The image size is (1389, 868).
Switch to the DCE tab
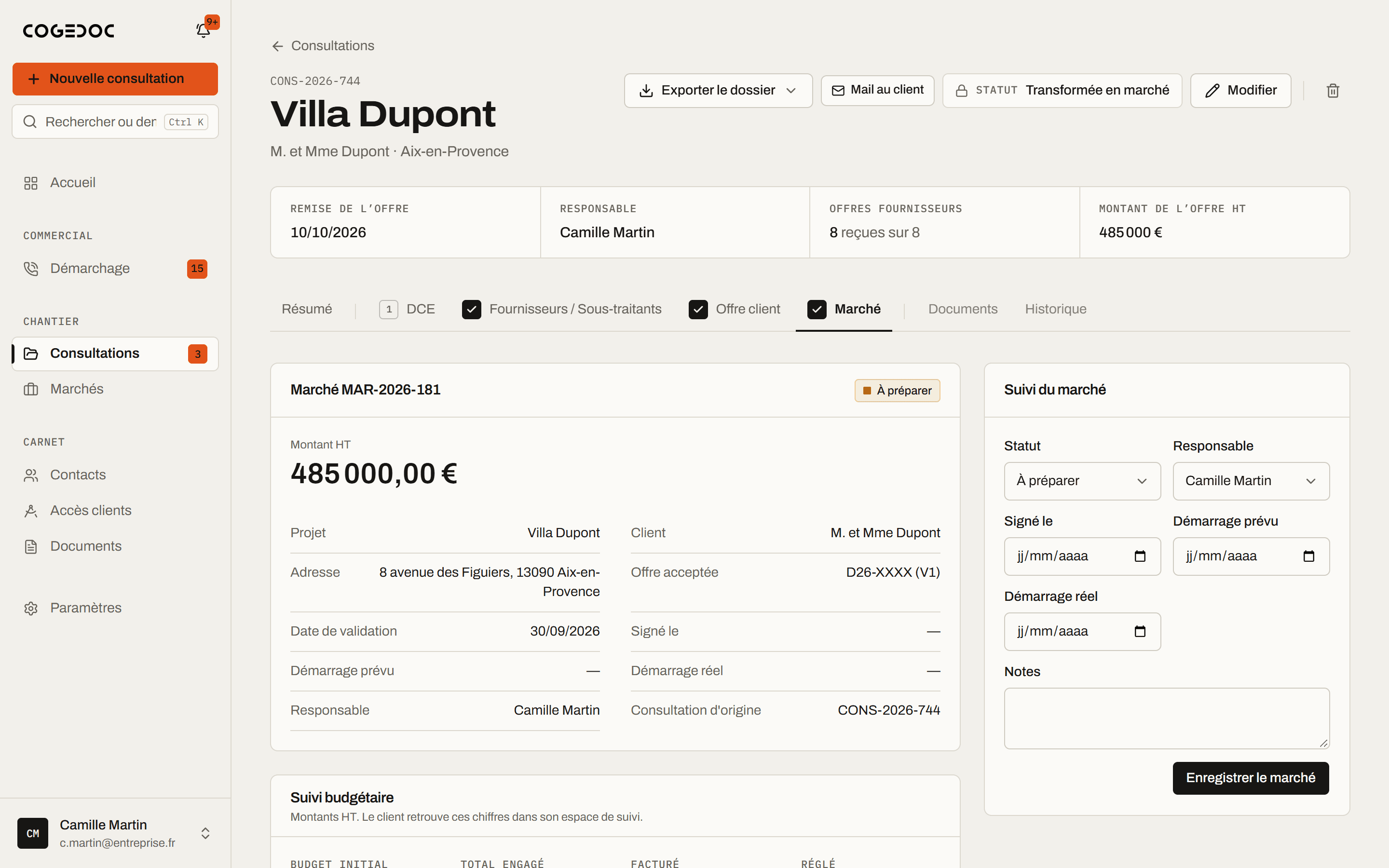[x=407, y=310]
